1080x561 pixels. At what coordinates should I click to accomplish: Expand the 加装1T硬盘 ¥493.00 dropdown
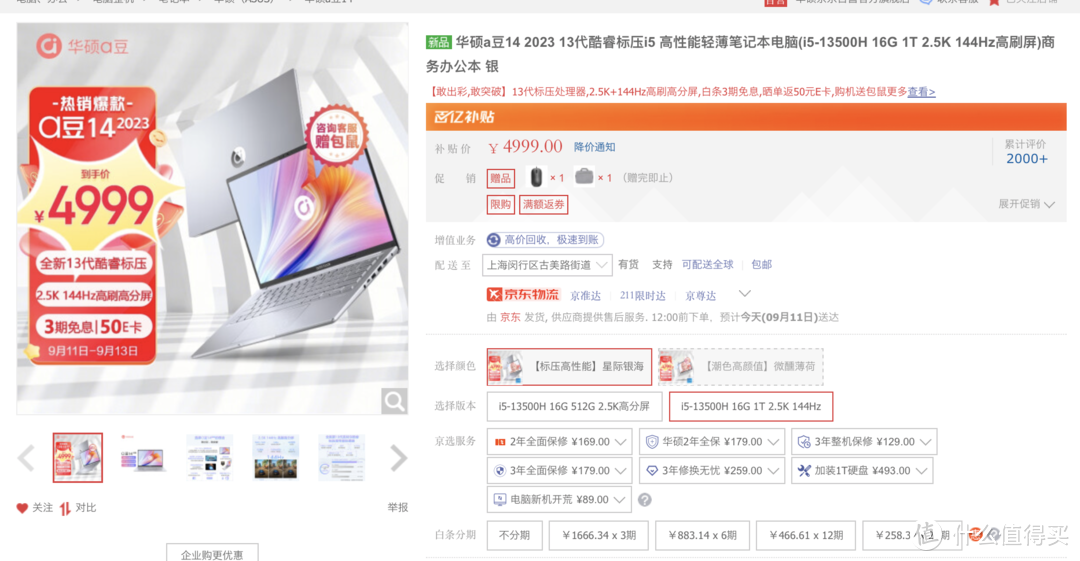(863, 471)
